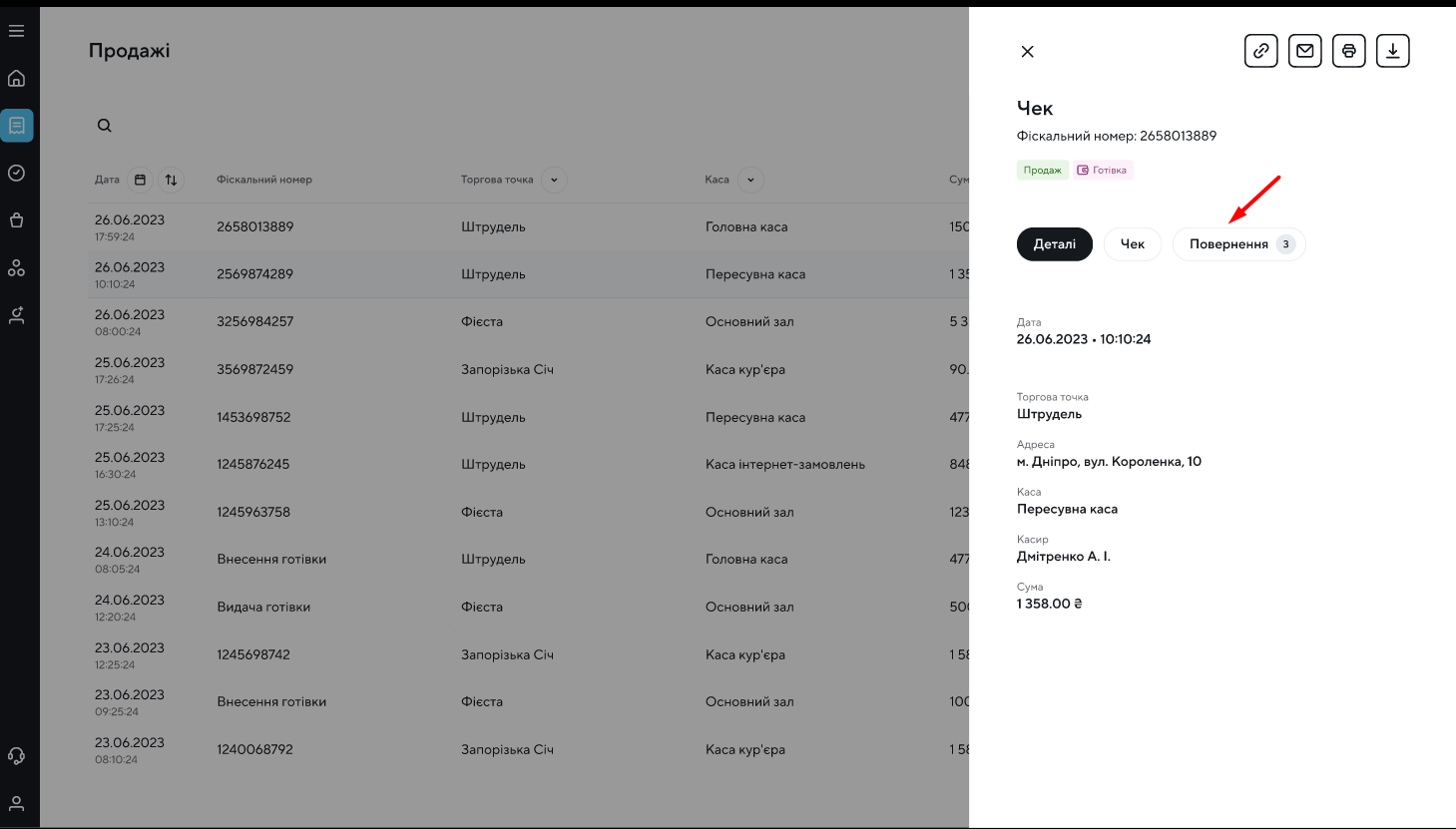Open support headset icon in sidebar
This screenshot has height=829, width=1456.
[17, 755]
